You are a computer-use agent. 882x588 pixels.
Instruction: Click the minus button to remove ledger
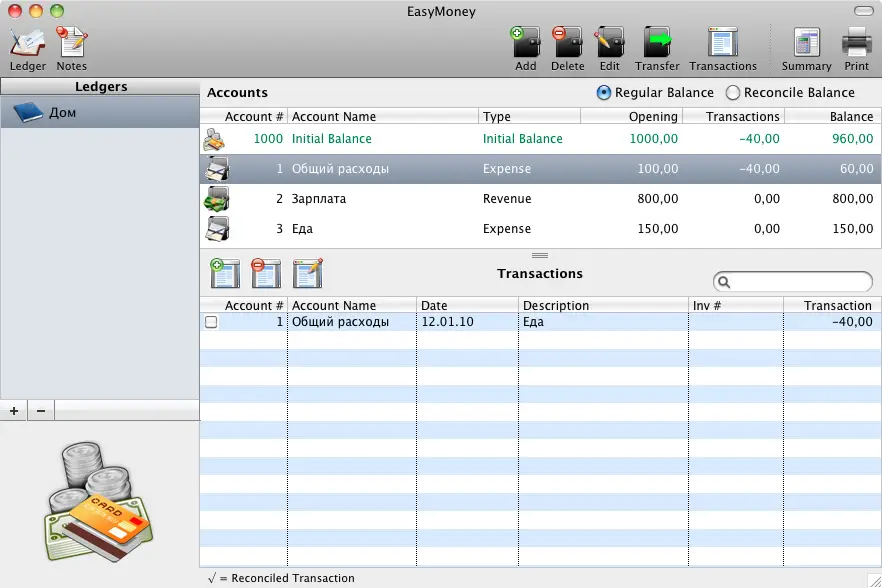[x=40, y=411]
